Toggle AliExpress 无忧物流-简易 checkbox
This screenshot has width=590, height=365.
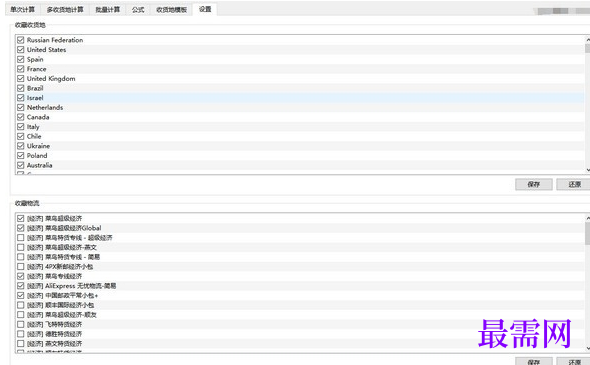coord(21,286)
